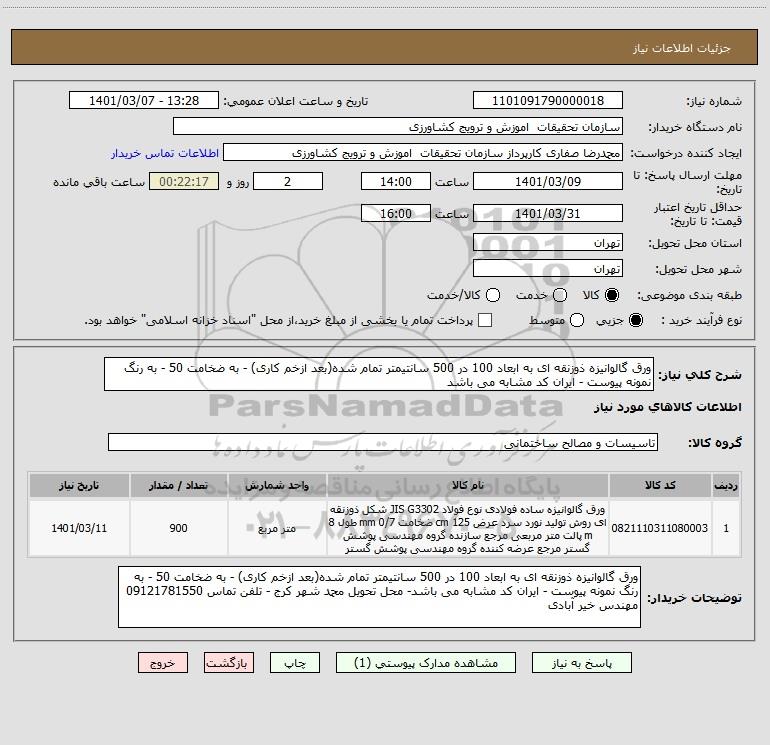Click the validity hour field 16:00

tap(396, 213)
